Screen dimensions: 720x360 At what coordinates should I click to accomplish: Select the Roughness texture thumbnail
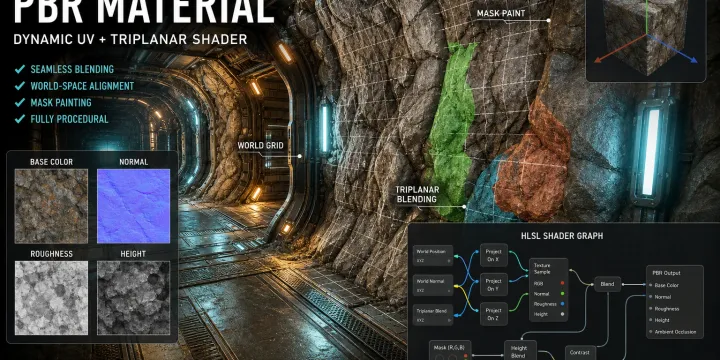pyautogui.click(x=51, y=298)
